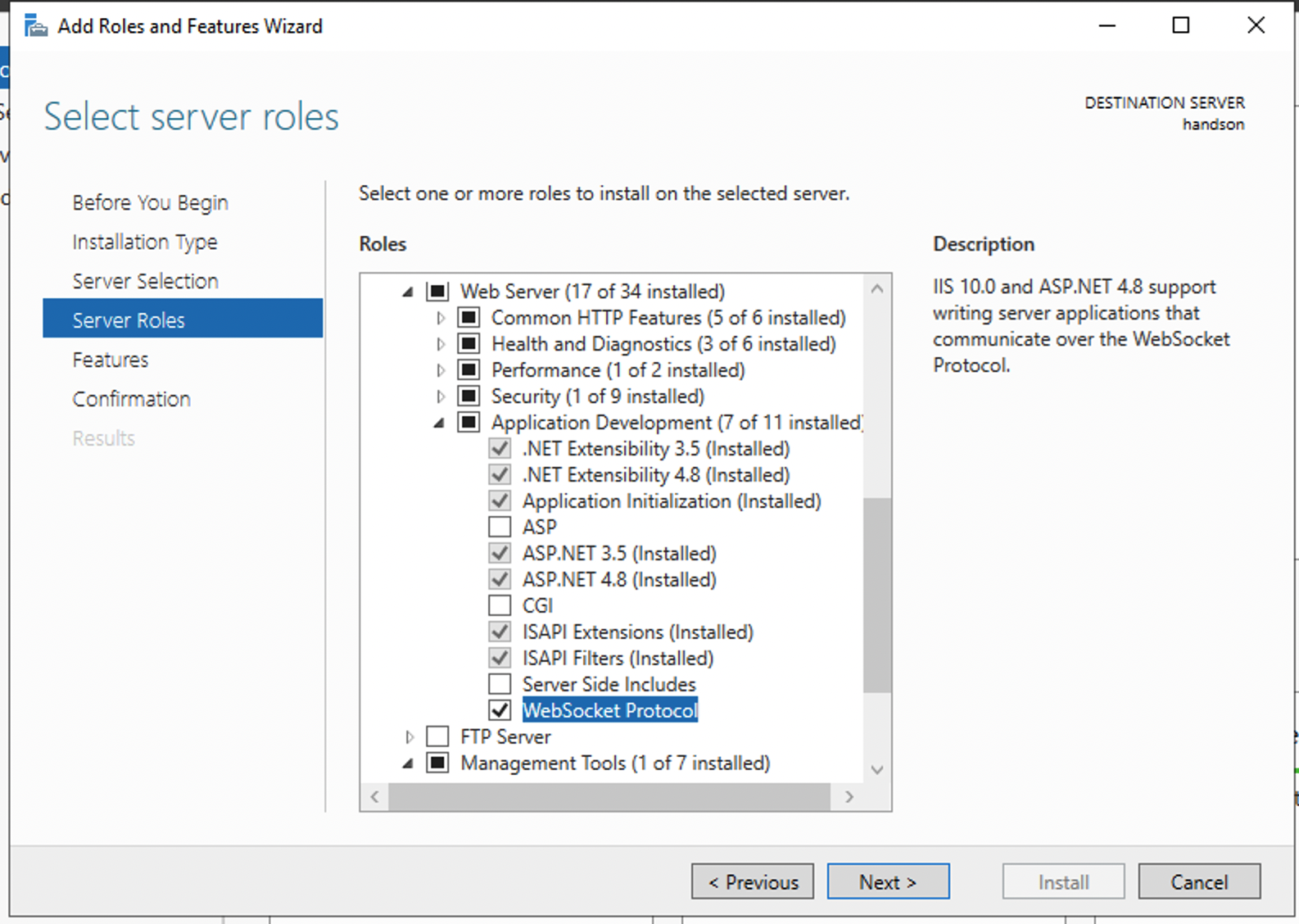Toggle the Common HTTP Features checkbox
1299x924 pixels.
pyautogui.click(x=468, y=318)
